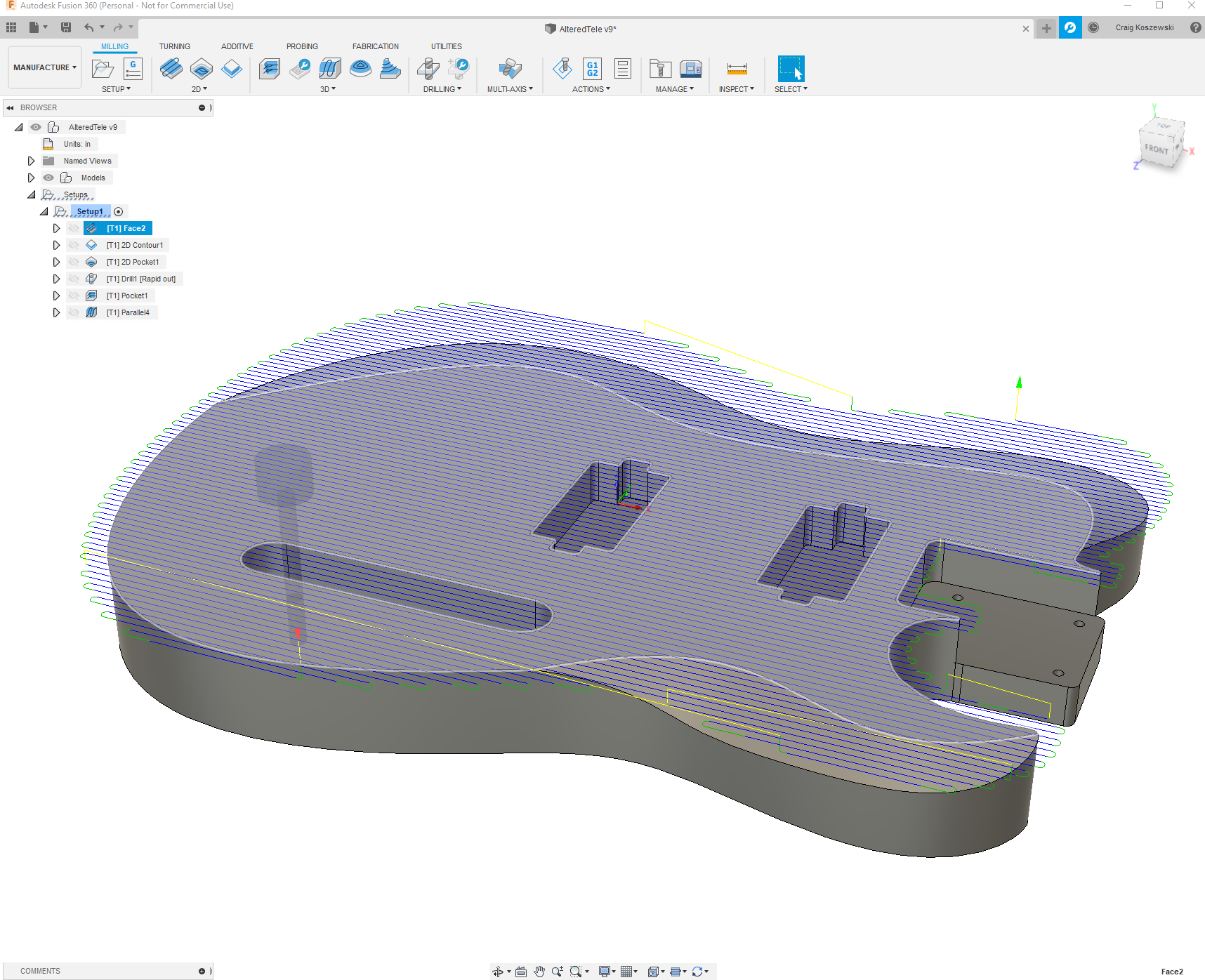Switch to the TURNING tab
The height and width of the screenshot is (980, 1205).
[x=174, y=46]
